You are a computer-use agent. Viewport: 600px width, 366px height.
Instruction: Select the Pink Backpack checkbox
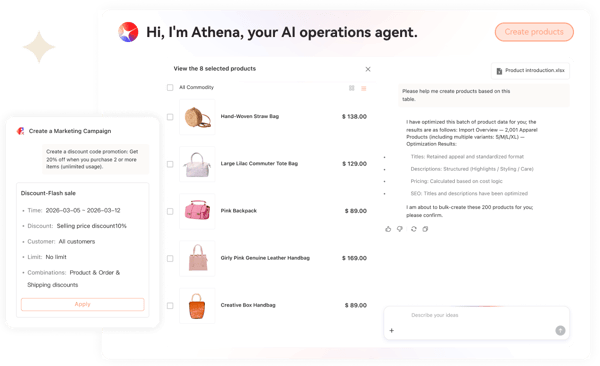point(170,211)
